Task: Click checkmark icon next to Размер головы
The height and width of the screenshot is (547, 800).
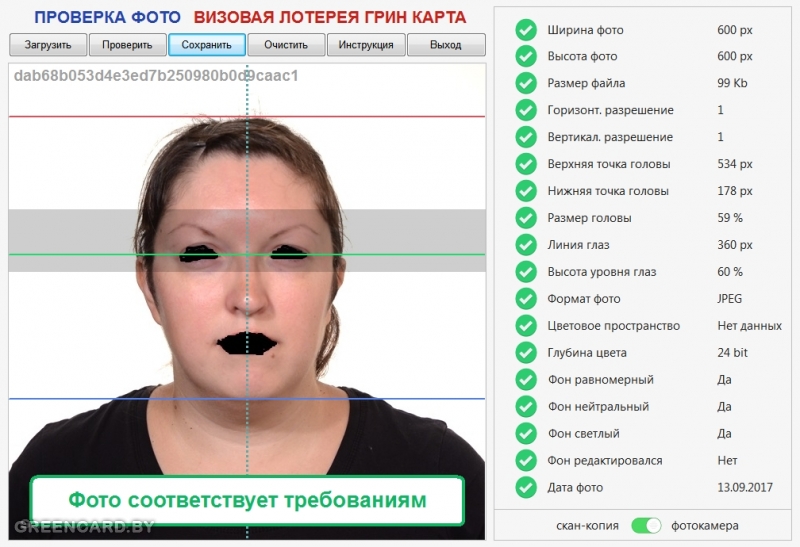Action: (526, 218)
